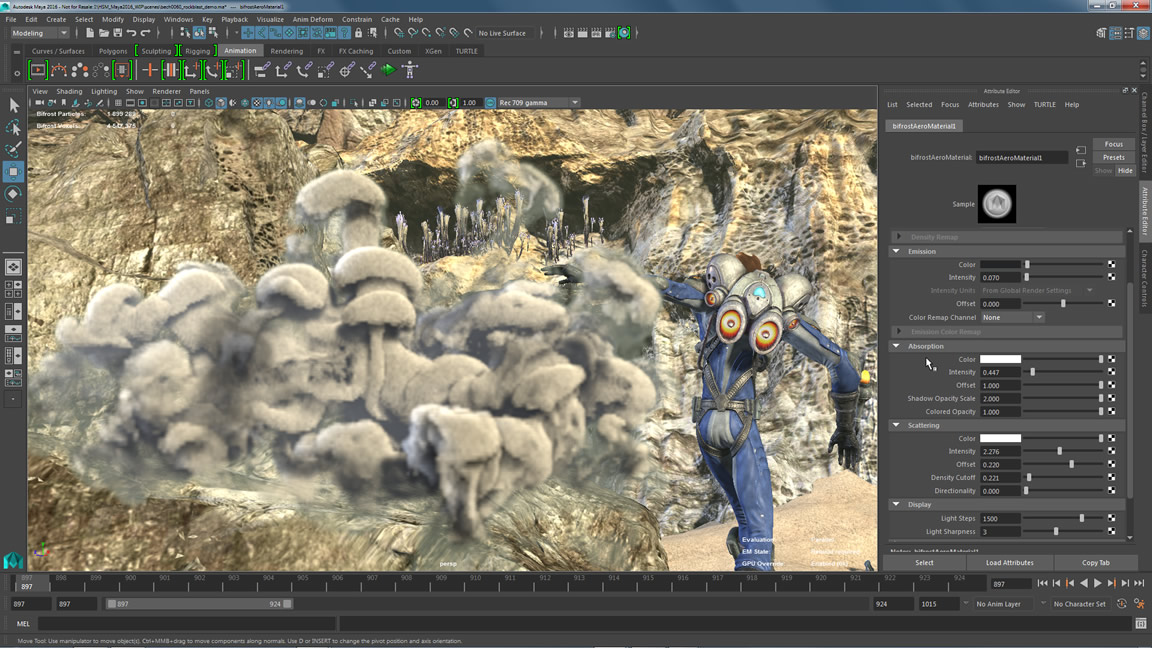Image resolution: width=1152 pixels, height=648 pixels.
Task: Click the Presets button
Action: pos(1114,157)
